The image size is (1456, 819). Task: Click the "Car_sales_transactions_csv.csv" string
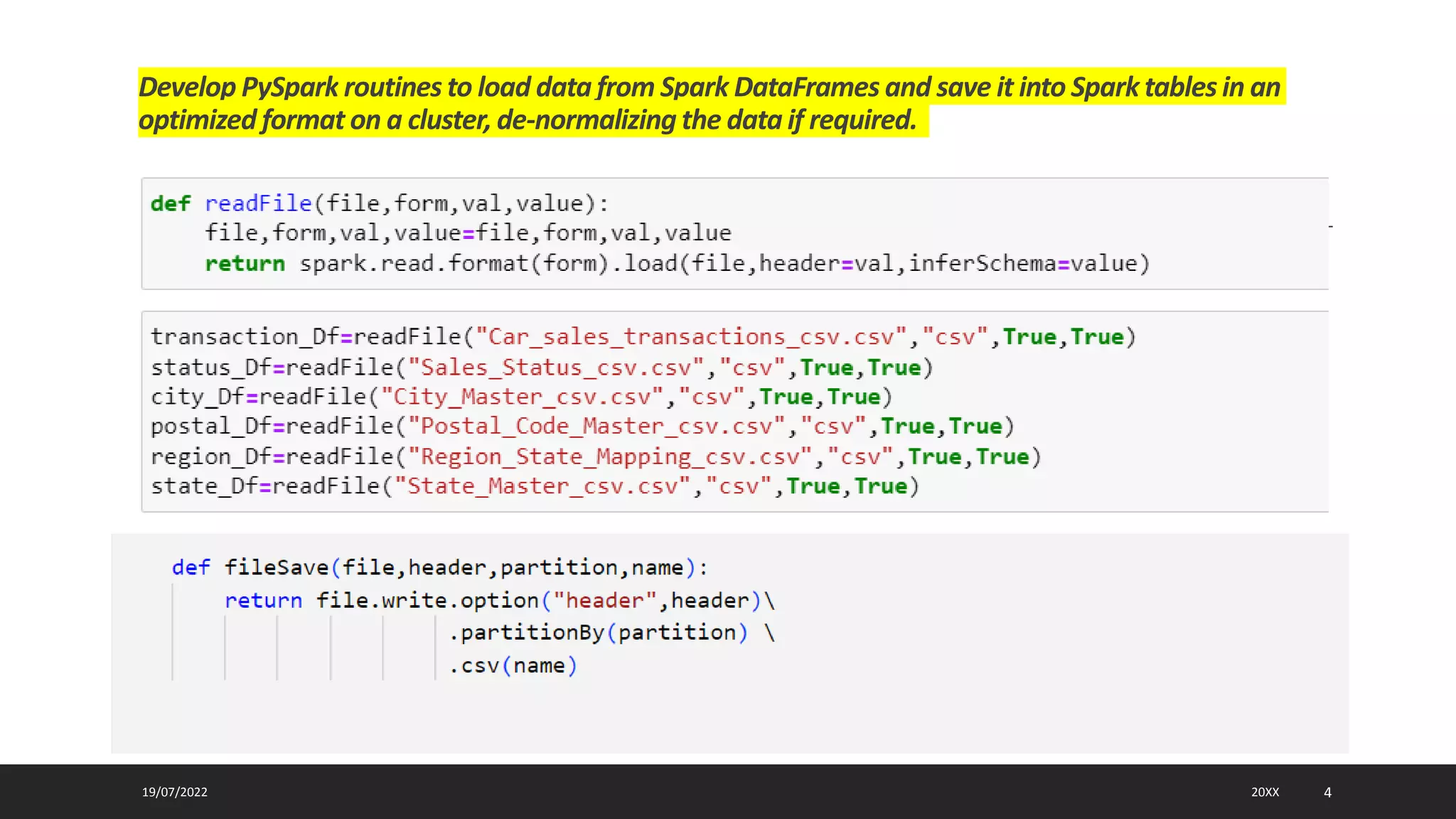click(691, 337)
